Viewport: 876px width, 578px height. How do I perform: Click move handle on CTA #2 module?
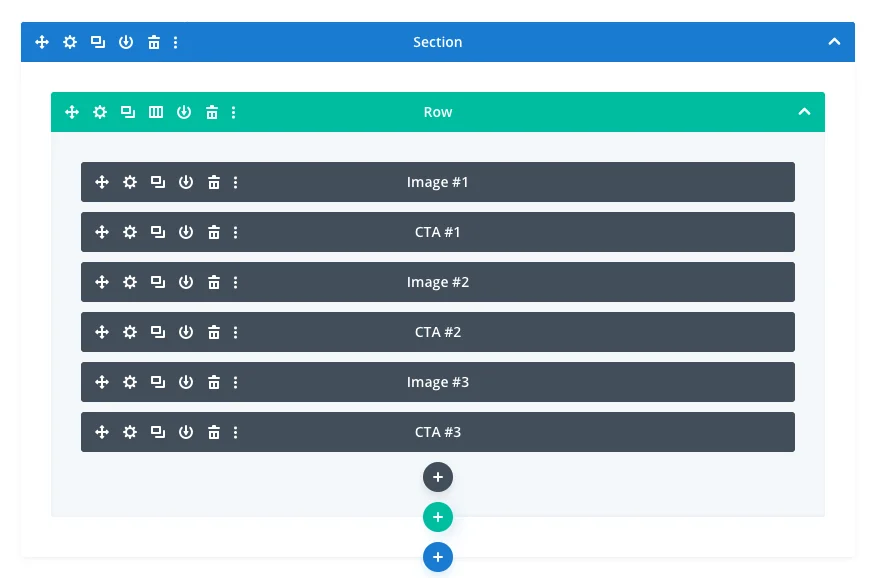[x=102, y=332]
